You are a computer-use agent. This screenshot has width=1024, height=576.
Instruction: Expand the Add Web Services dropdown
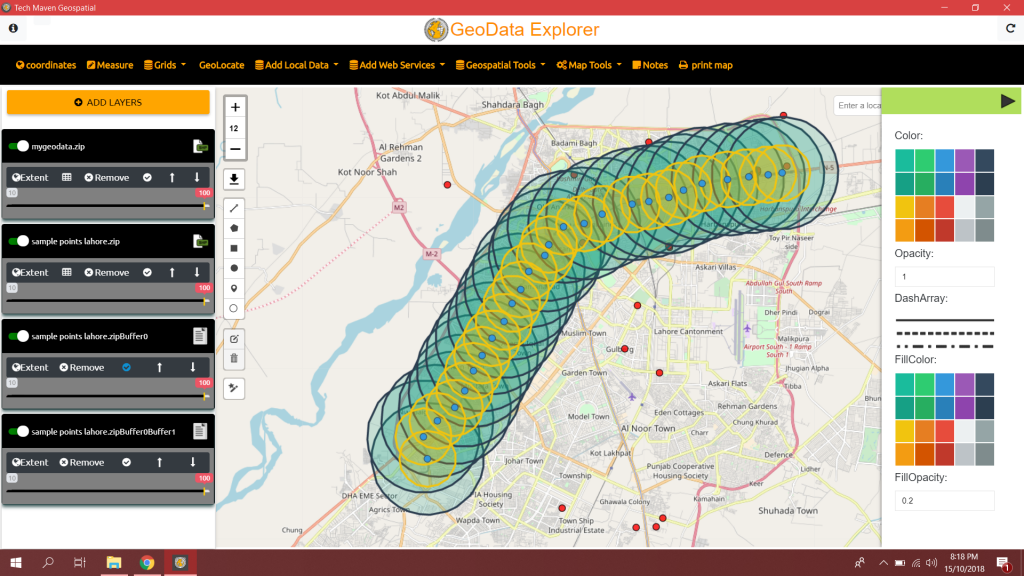(x=400, y=64)
